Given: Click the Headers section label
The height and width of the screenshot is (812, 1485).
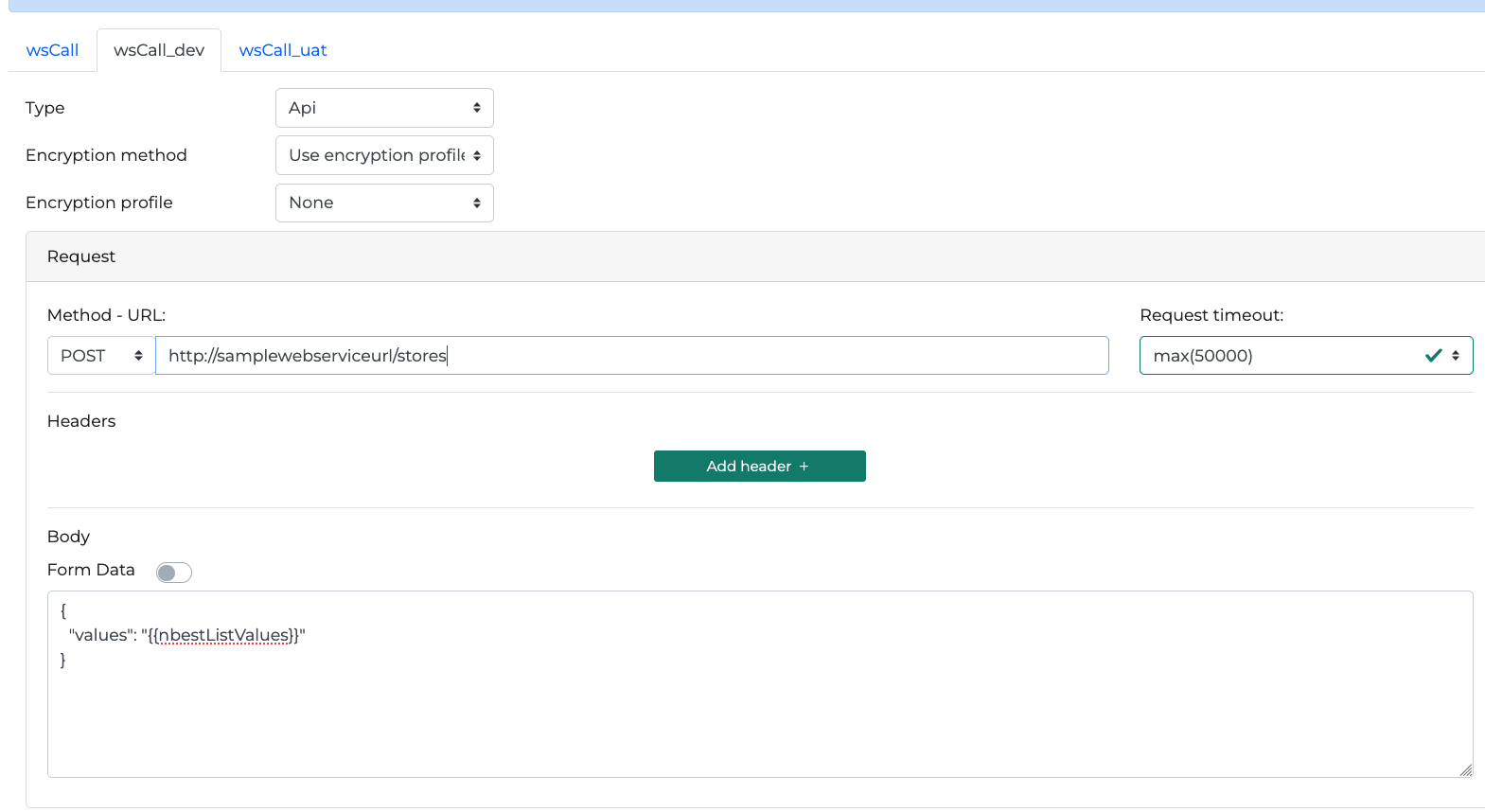Looking at the screenshot, I should pyautogui.click(x=81, y=421).
